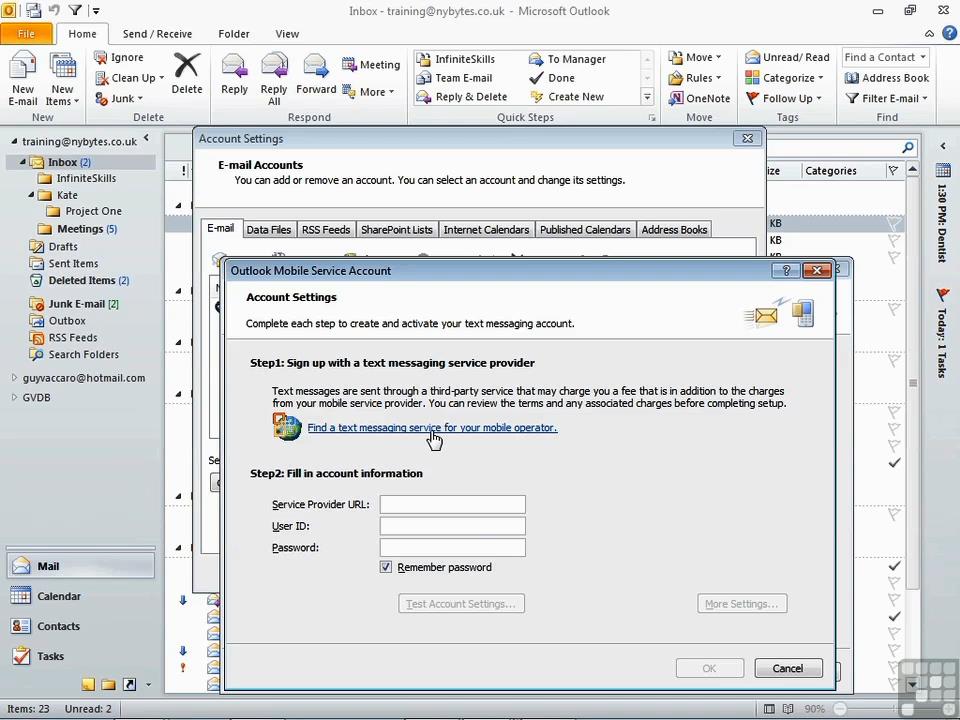Viewport: 960px width, 720px height.
Task: Click the Notes icon at the navigation pane bottom
Action: pyautogui.click(x=88, y=684)
